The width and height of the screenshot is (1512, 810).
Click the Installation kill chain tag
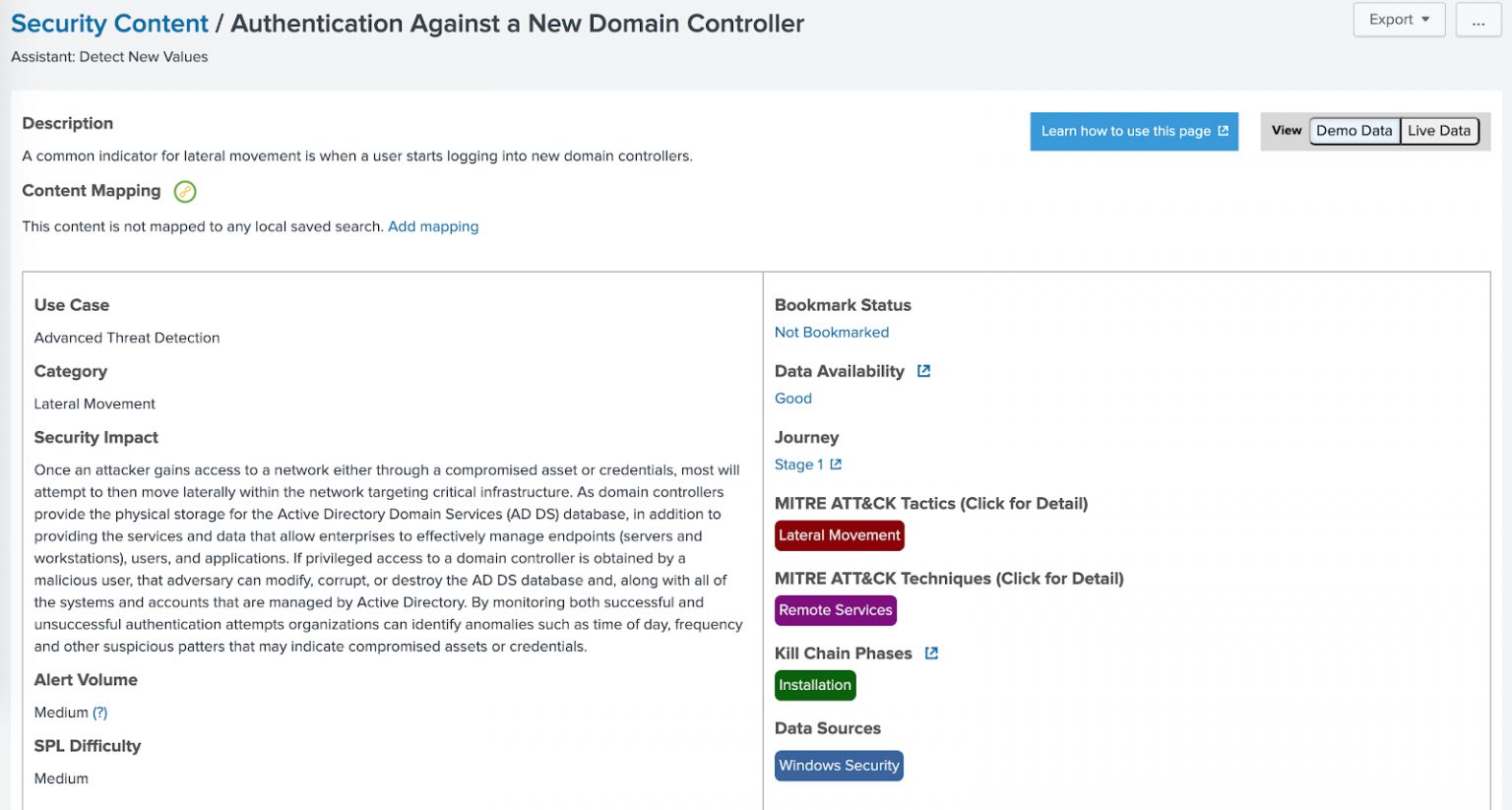tap(814, 685)
